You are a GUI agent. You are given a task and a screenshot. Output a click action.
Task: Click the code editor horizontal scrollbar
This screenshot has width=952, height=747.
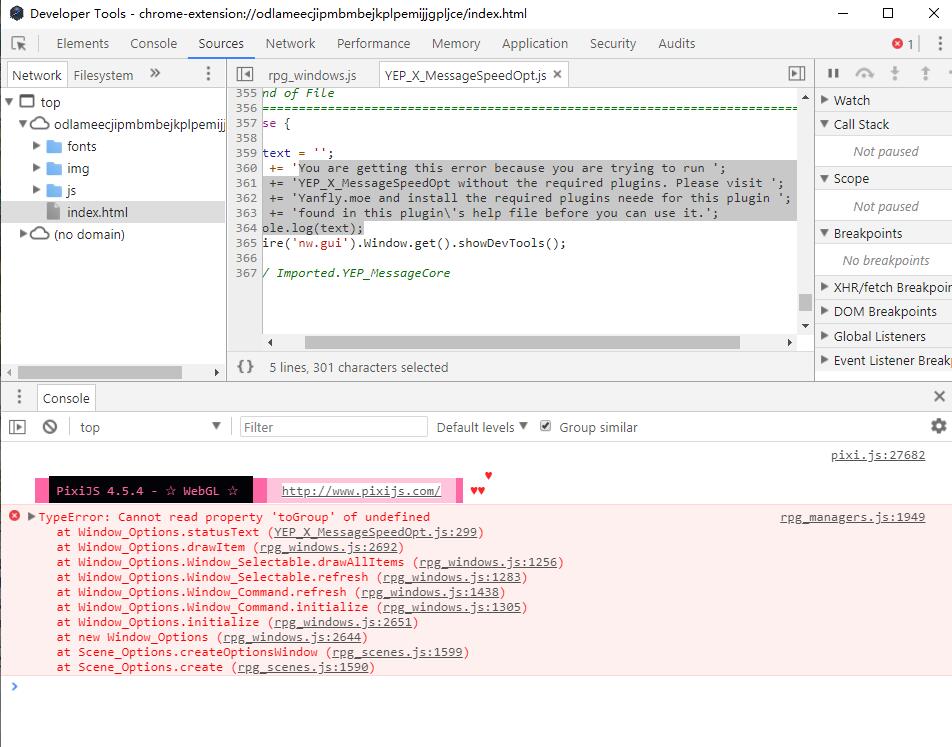tap(522, 343)
